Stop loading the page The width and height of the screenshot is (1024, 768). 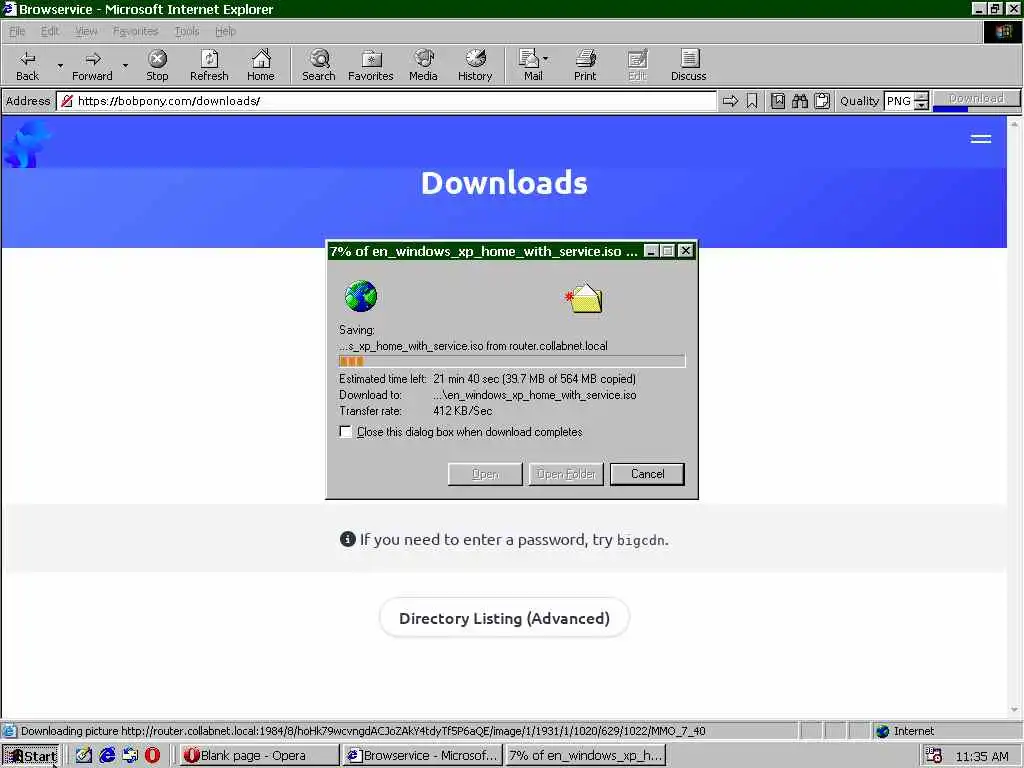157,65
